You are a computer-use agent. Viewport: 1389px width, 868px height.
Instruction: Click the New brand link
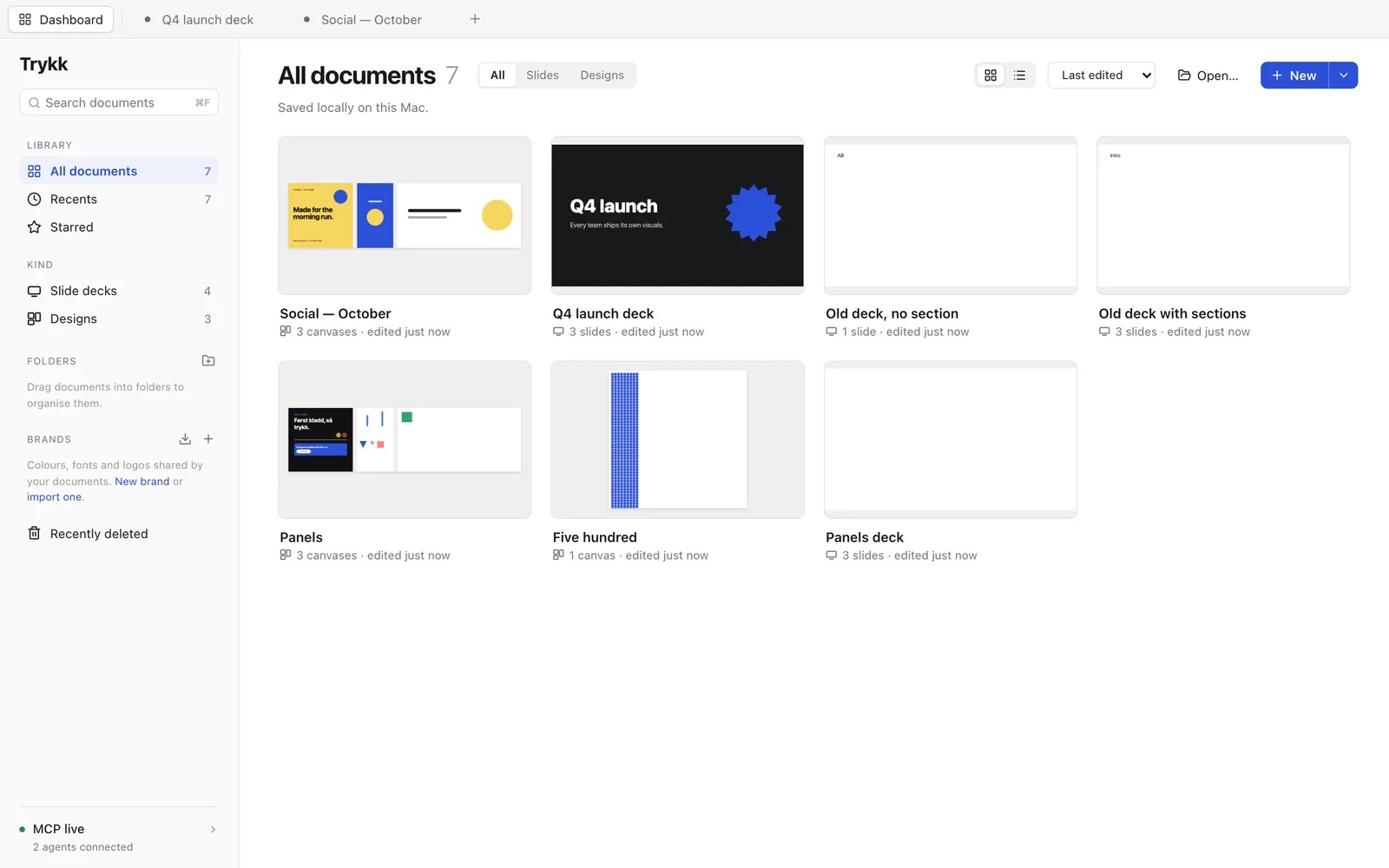[142, 481]
